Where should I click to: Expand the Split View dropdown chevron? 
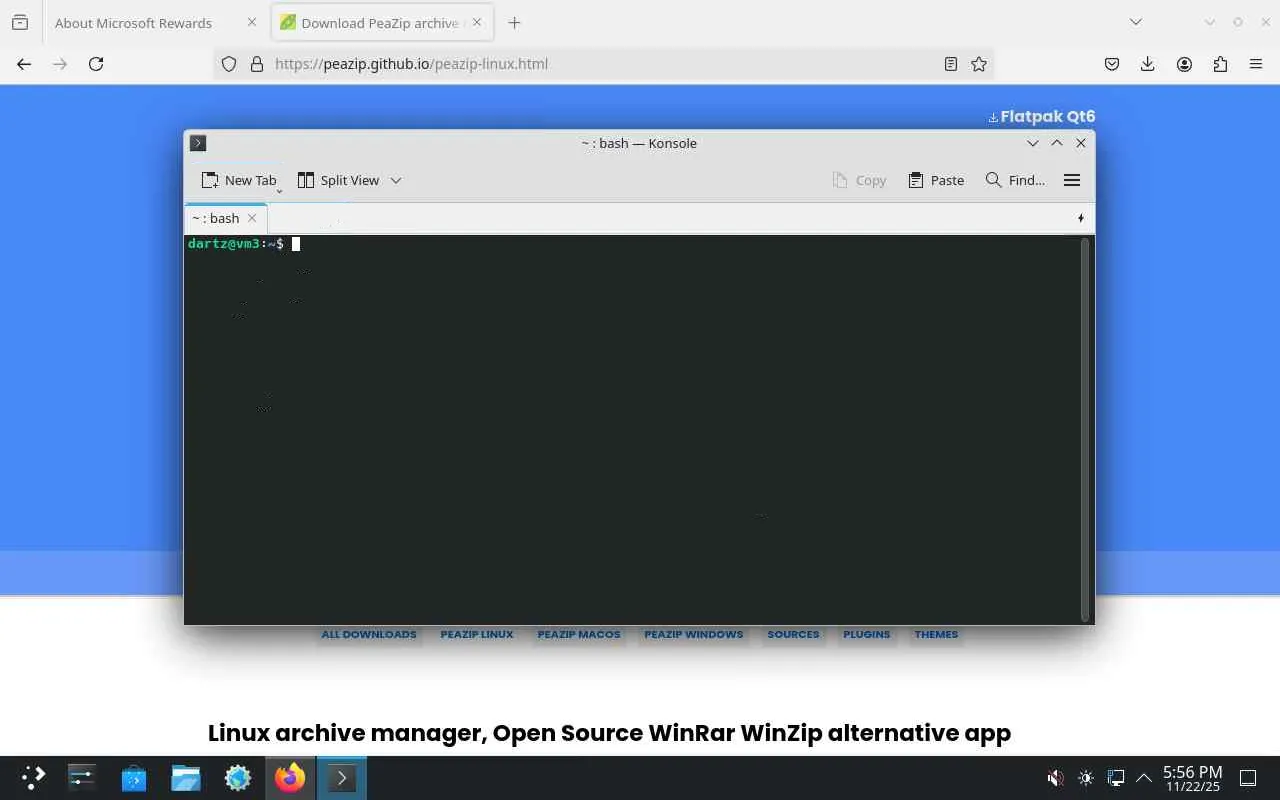[x=396, y=180]
